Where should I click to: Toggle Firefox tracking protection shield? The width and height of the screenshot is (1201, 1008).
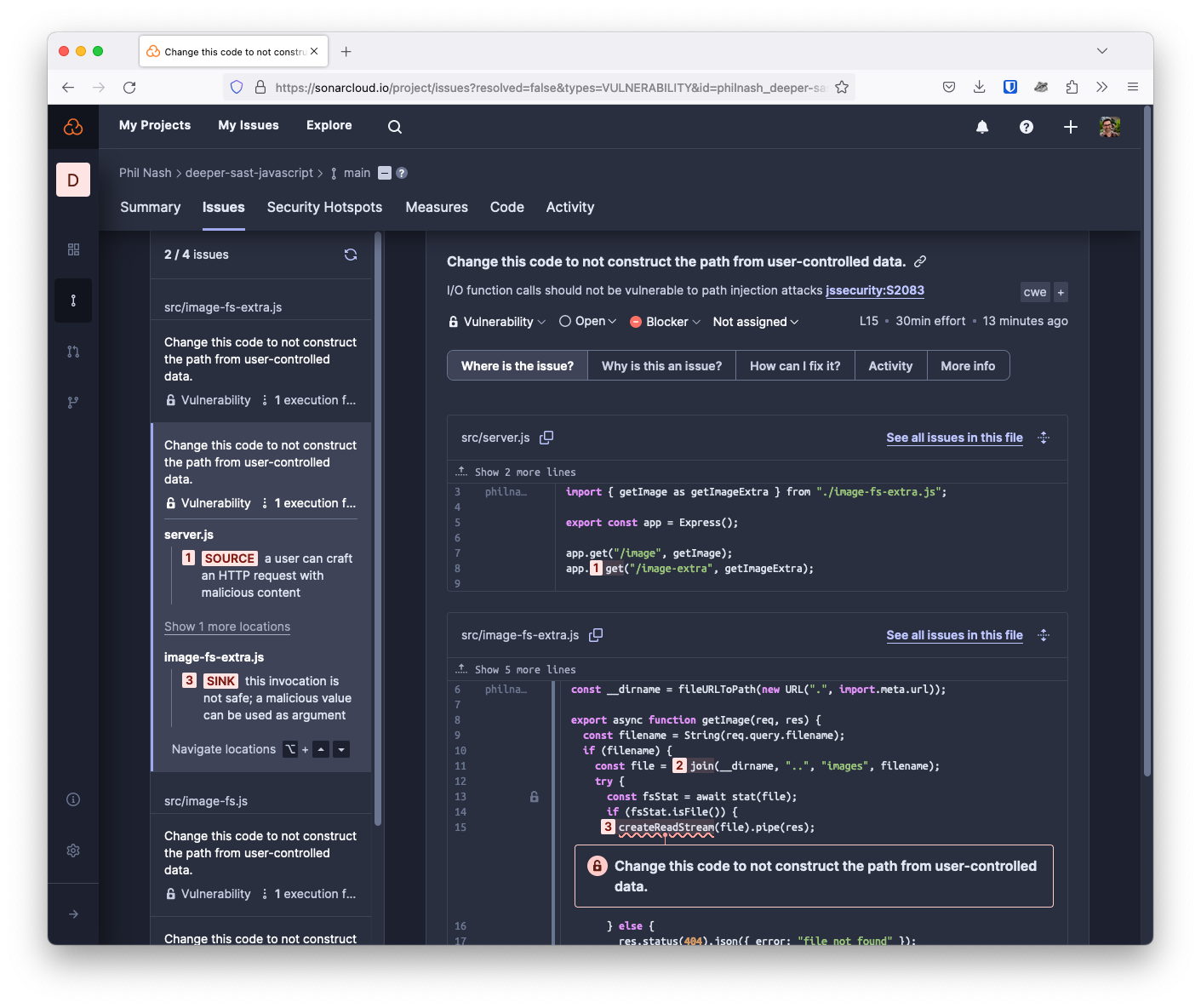236,86
